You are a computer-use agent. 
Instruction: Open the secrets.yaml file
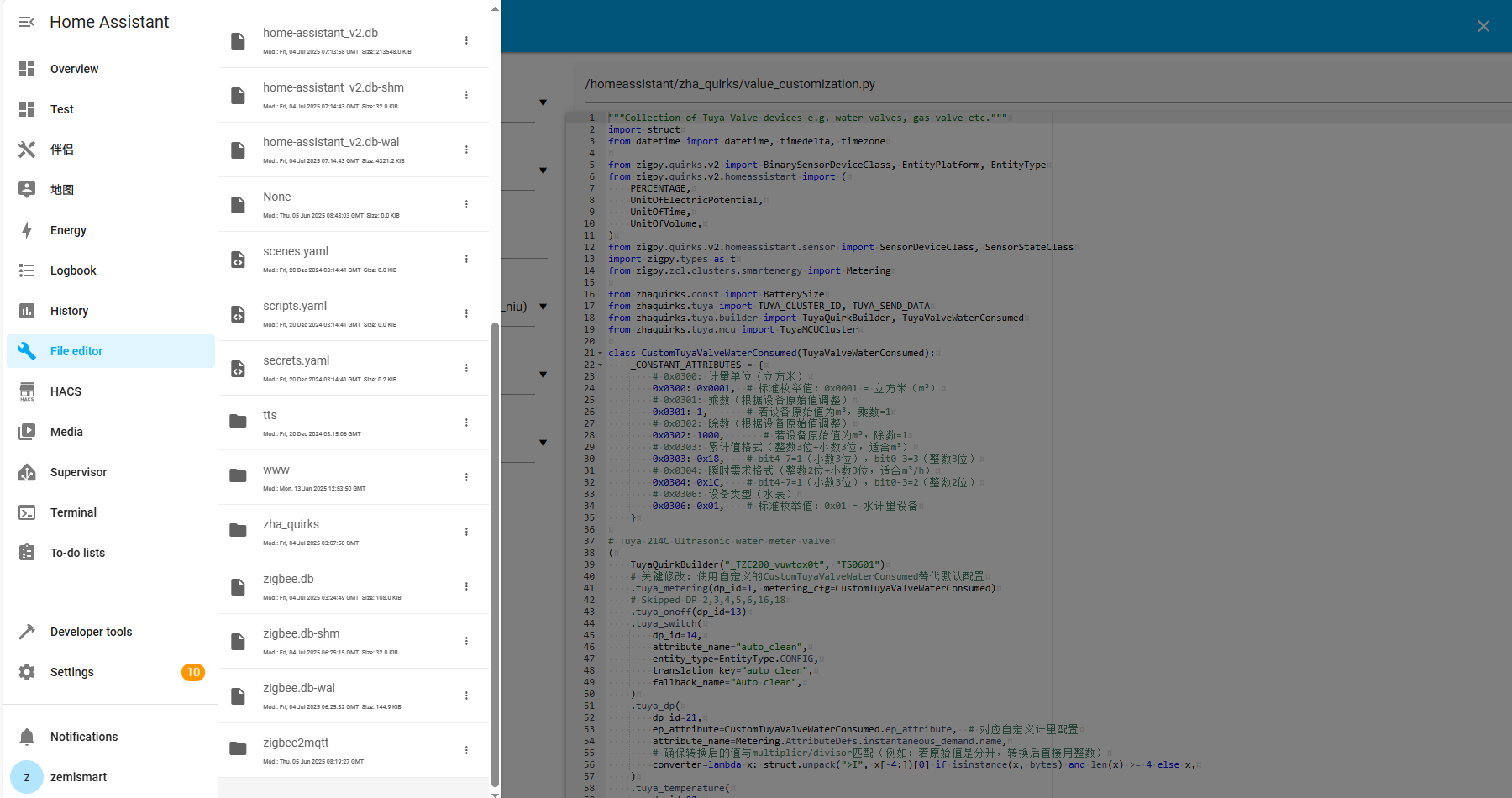(296, 360)
